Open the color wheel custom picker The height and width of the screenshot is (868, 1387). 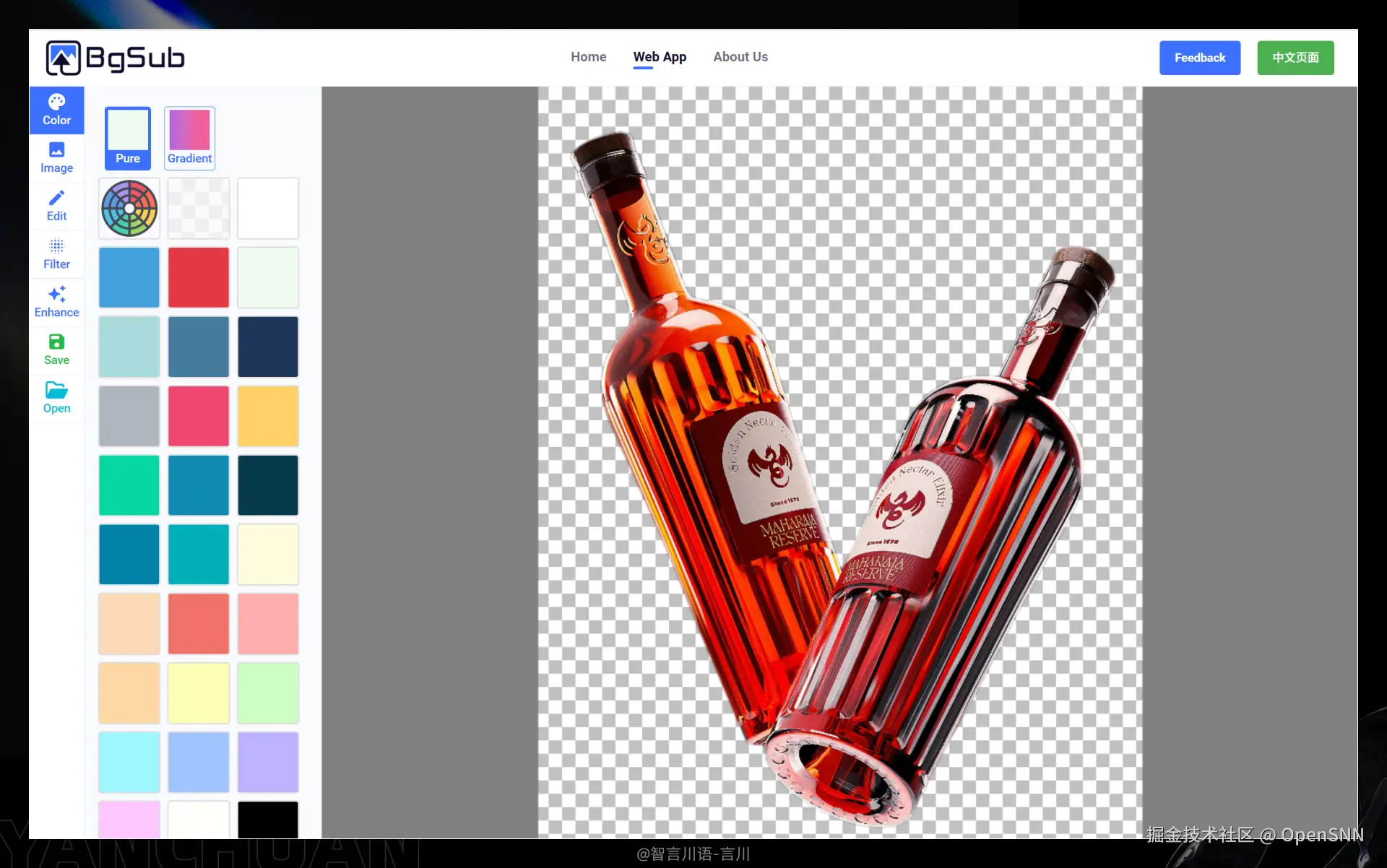(129, 209)
